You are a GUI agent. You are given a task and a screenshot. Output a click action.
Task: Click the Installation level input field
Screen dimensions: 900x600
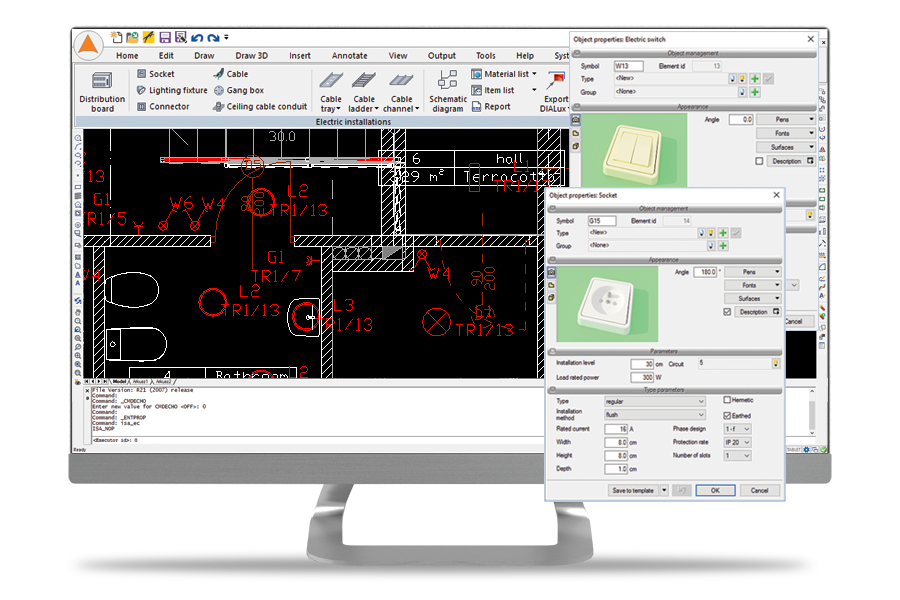tap(642, 364)
